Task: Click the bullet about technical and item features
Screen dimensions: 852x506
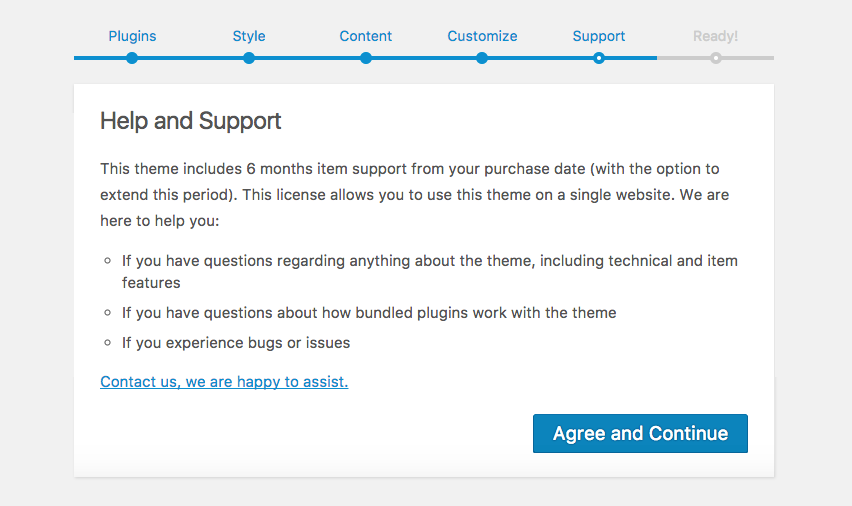Action: pyautogui.click(x=429, y=261)
